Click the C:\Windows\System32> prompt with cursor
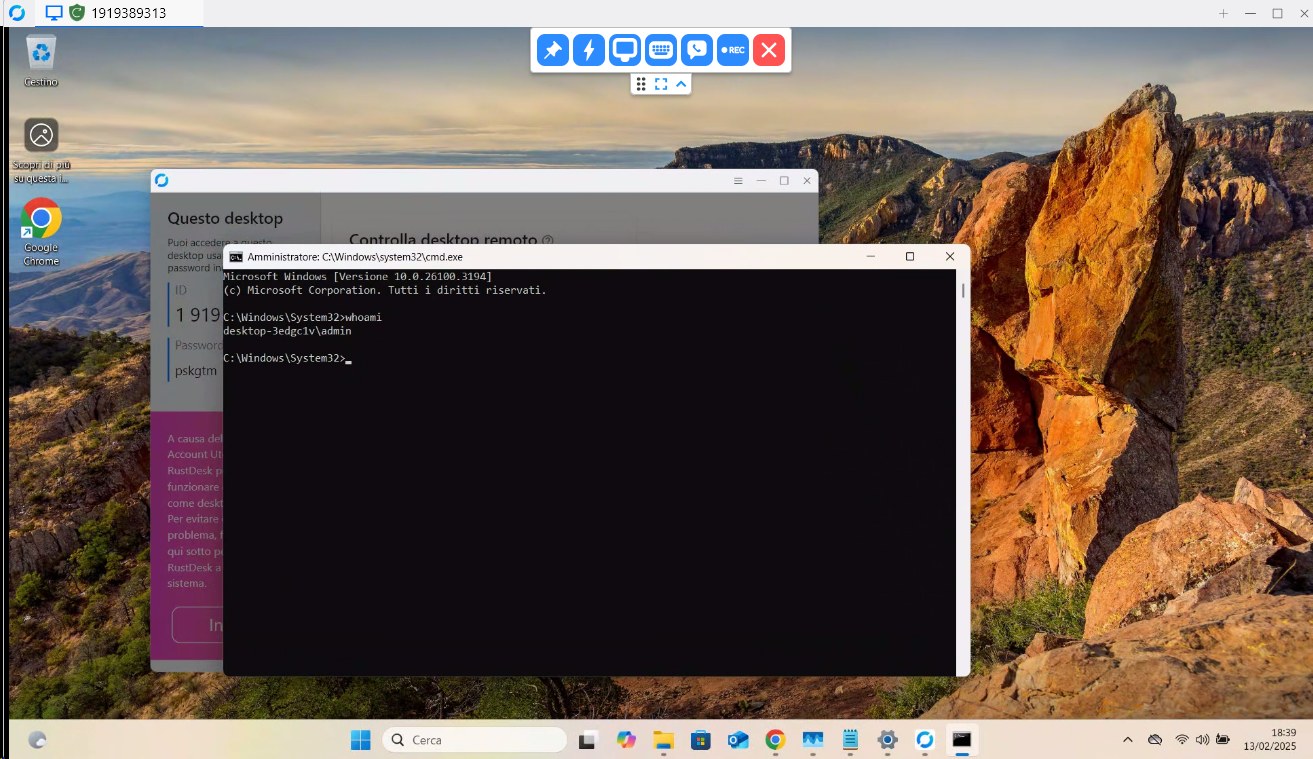Viewport: 1313px width, 759px height. pyautogui.click(x=287, y=358)
